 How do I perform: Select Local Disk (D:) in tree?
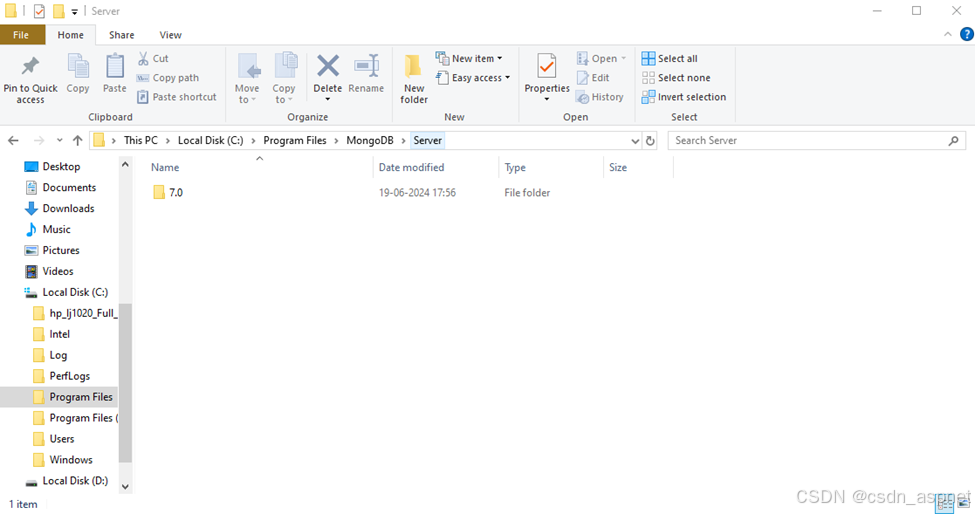pos(75,480)
